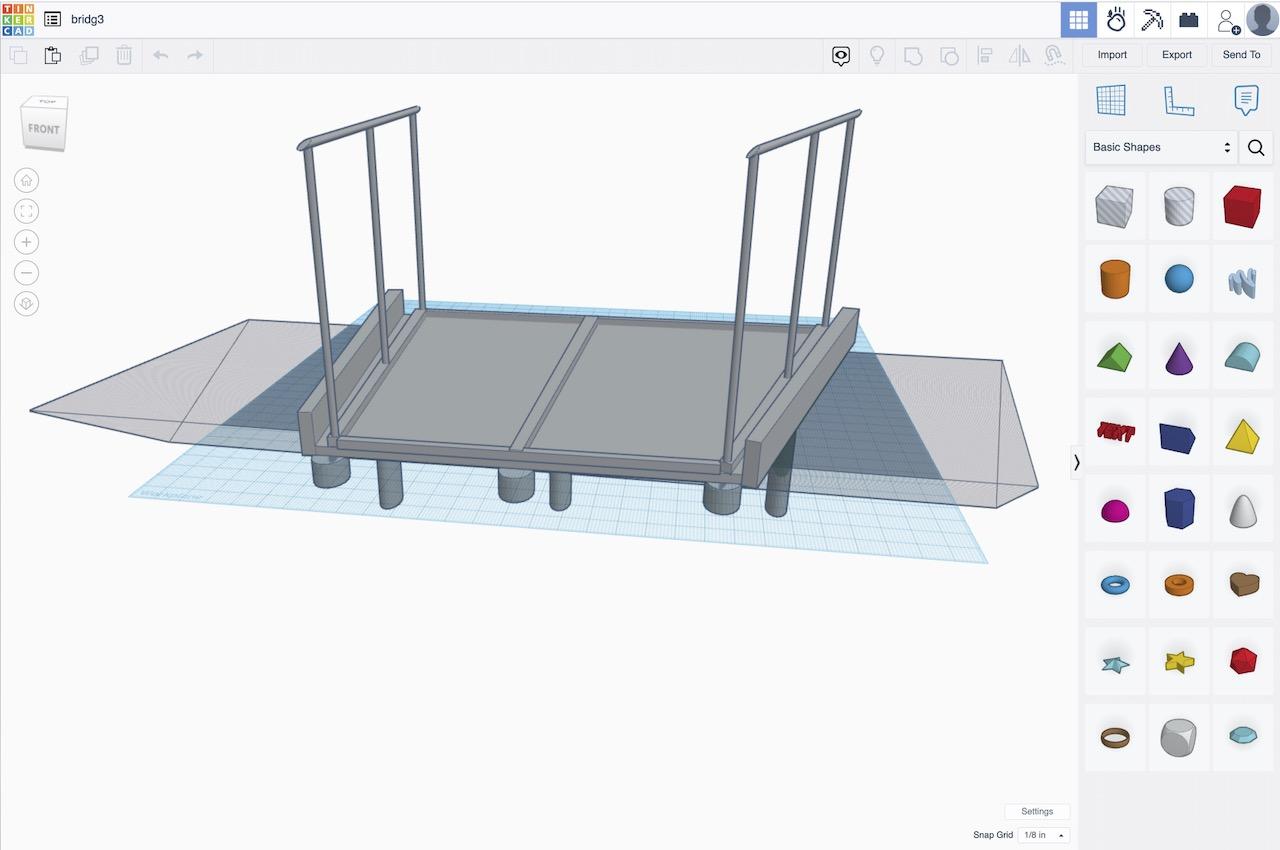The width and height of the screenshot is (1280, 850).
Task: Pick the red Icosahedron shape
Action: tap(1243, 662)
